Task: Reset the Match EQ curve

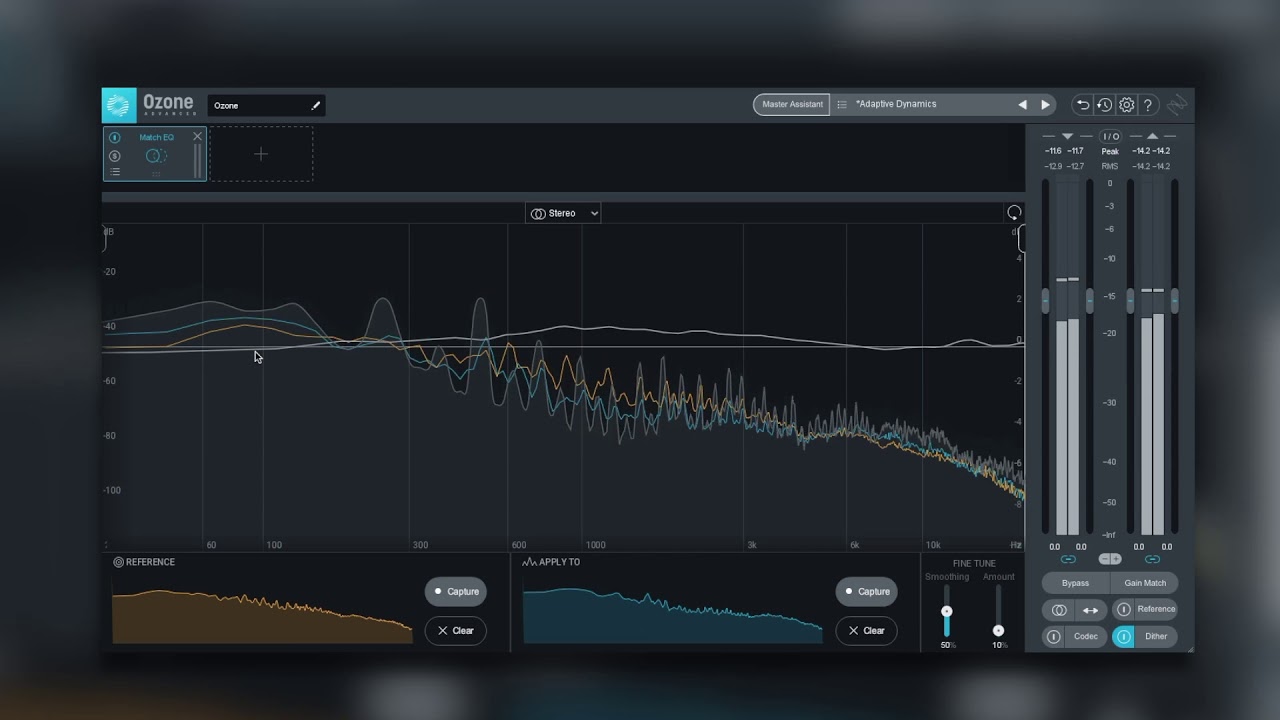Action: click(x=1014, y=212)
